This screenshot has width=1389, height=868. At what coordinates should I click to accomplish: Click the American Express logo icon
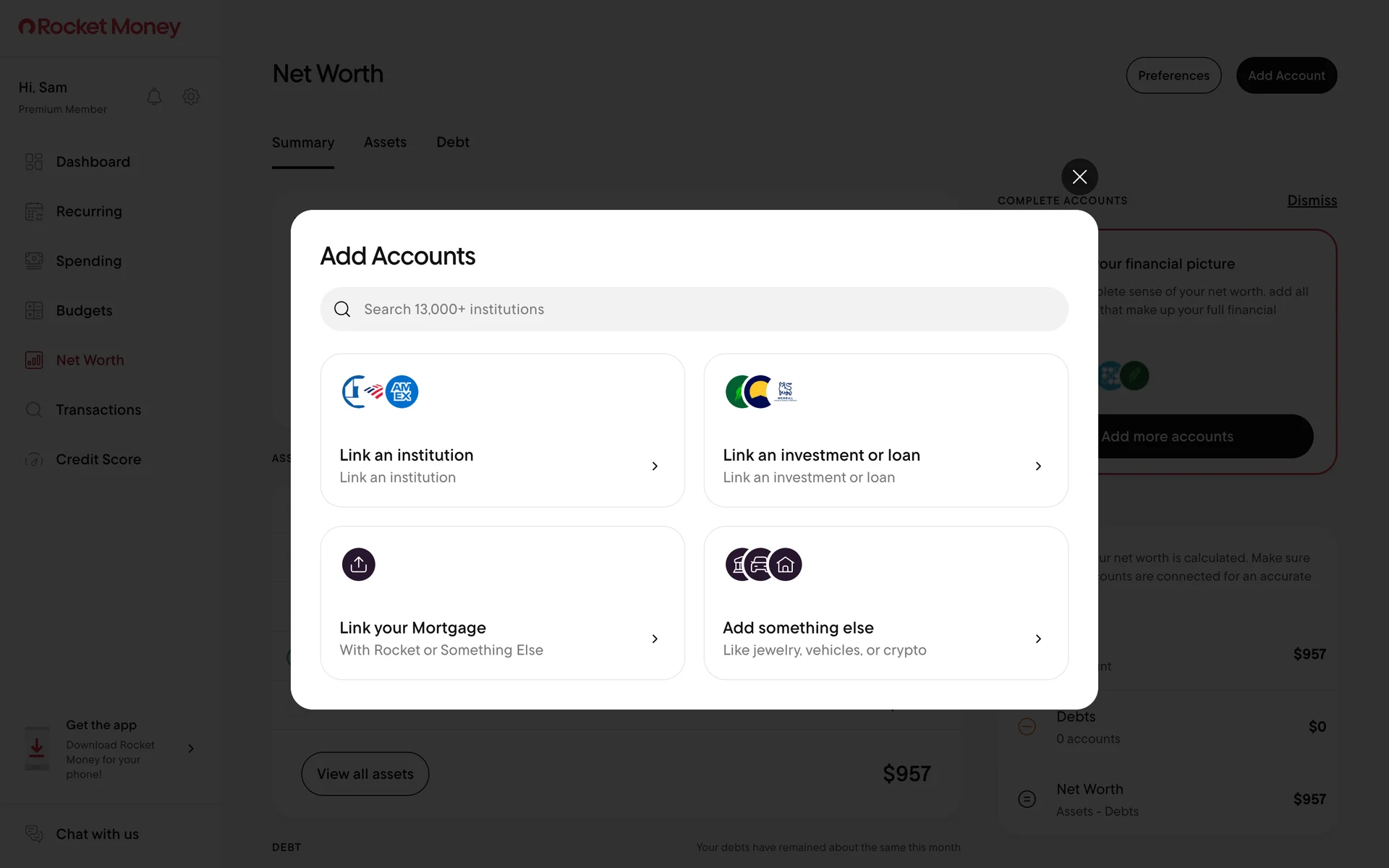coord(402,392)
